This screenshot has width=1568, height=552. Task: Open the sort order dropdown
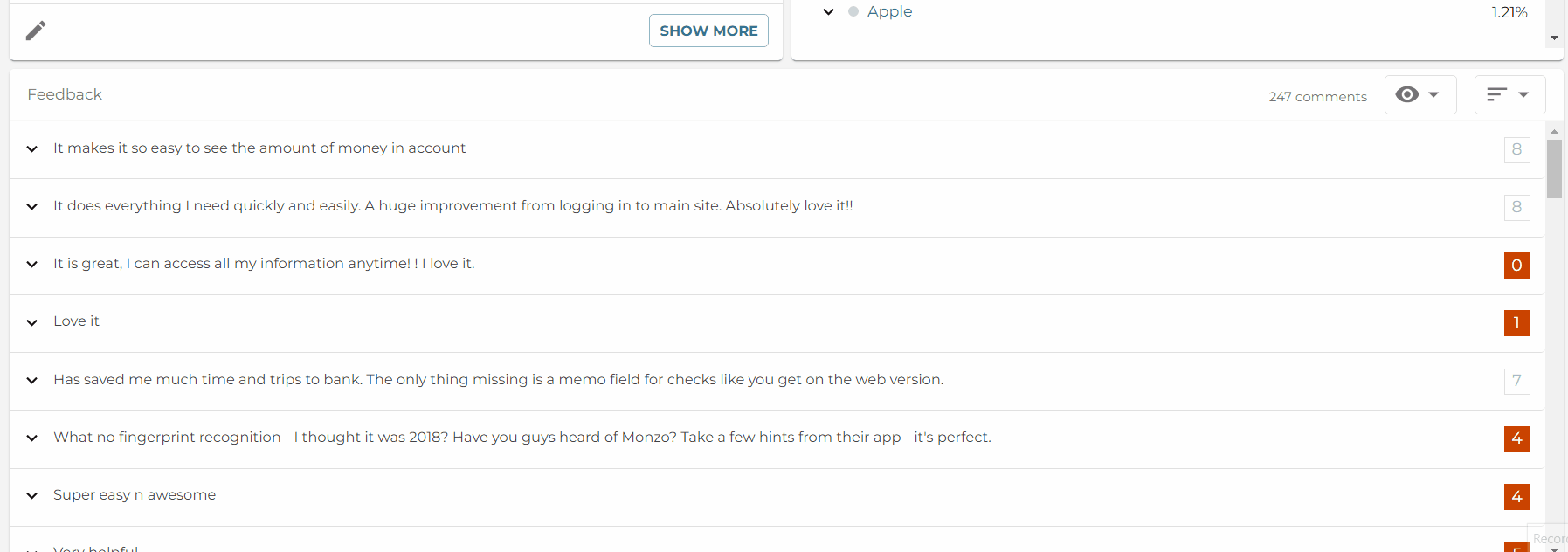(x=1509, y=94)
